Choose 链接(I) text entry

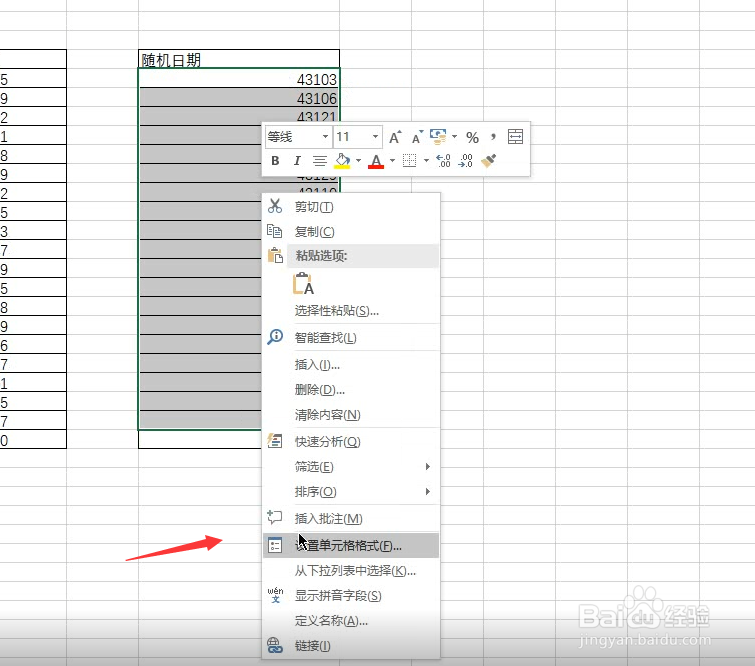tap(312, 646)
